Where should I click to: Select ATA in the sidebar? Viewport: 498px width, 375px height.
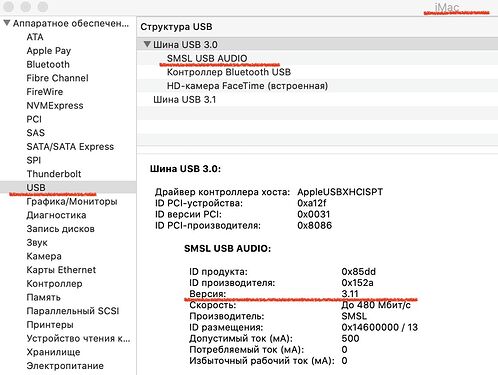(35, 37)
